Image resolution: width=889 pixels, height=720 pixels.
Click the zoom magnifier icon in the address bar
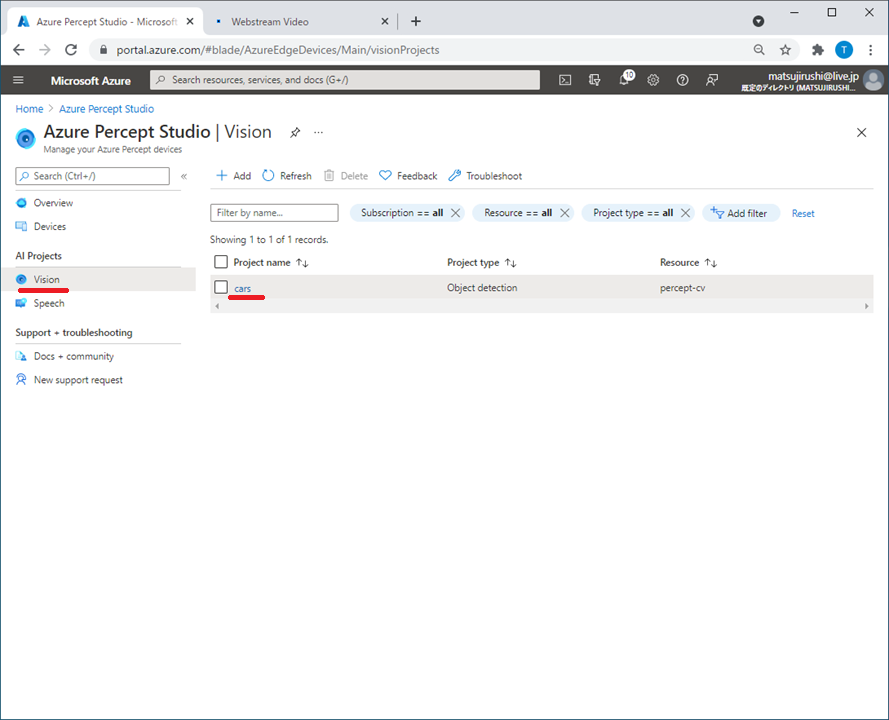(x=759, y=50)
